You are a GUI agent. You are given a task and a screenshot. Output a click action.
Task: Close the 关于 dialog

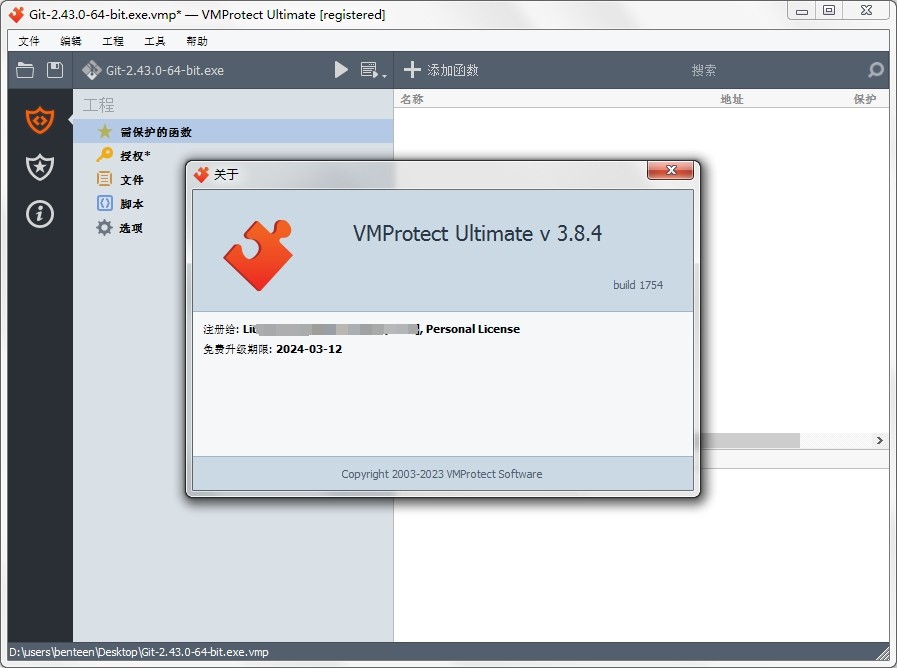670,170
